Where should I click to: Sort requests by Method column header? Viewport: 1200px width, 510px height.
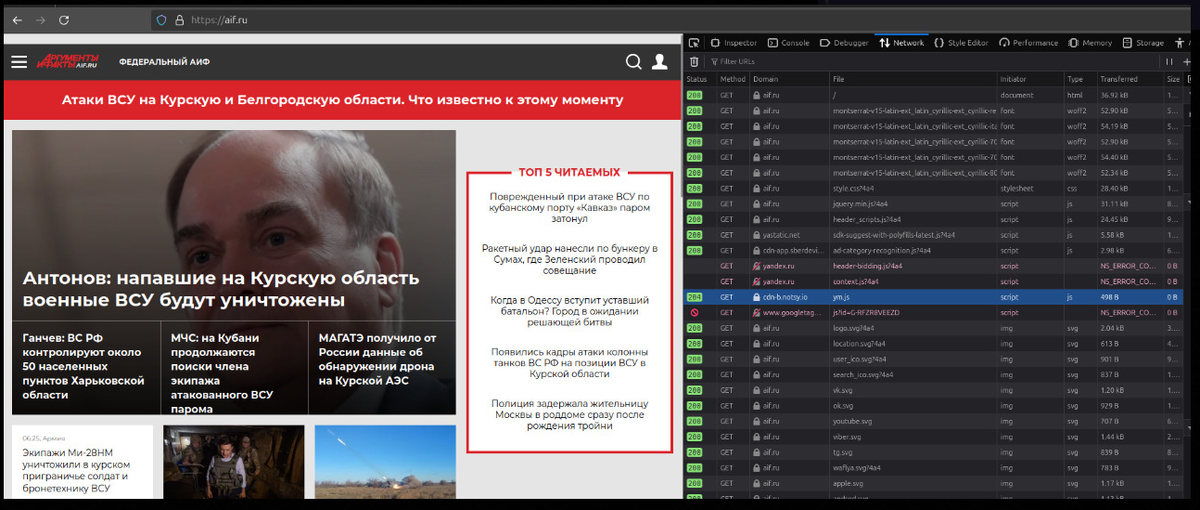click(x=733, y=79)
